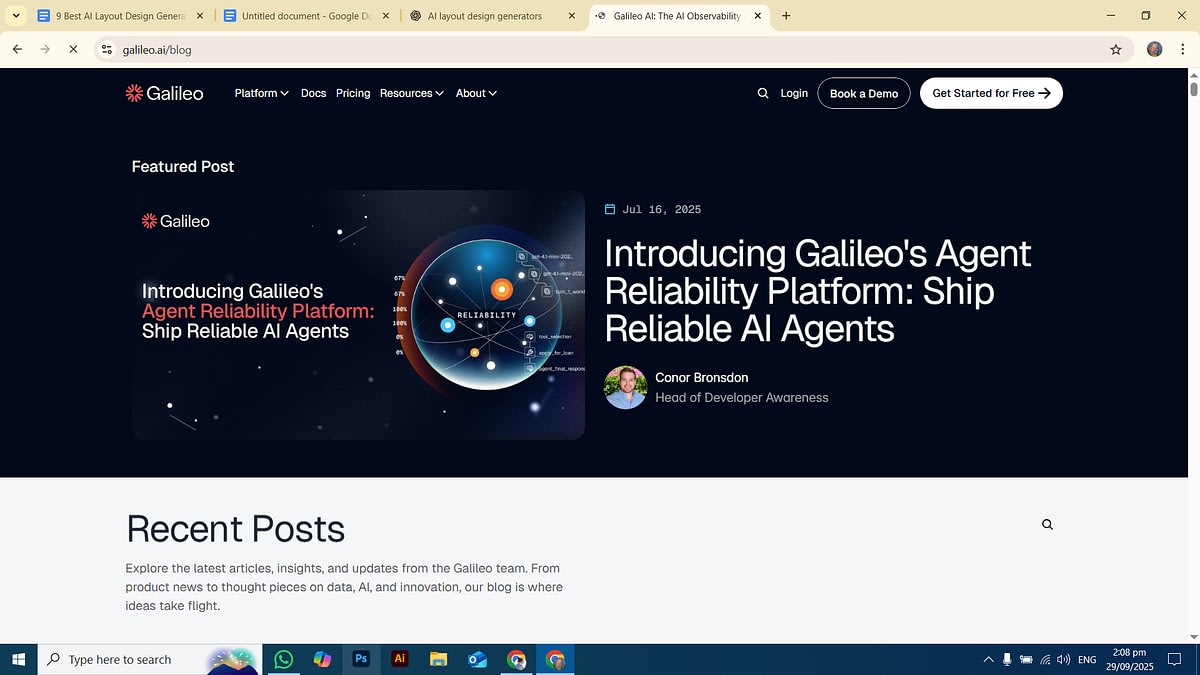Click the Get Started for Free button
The image size is (1200, 675).
point(991,93)
